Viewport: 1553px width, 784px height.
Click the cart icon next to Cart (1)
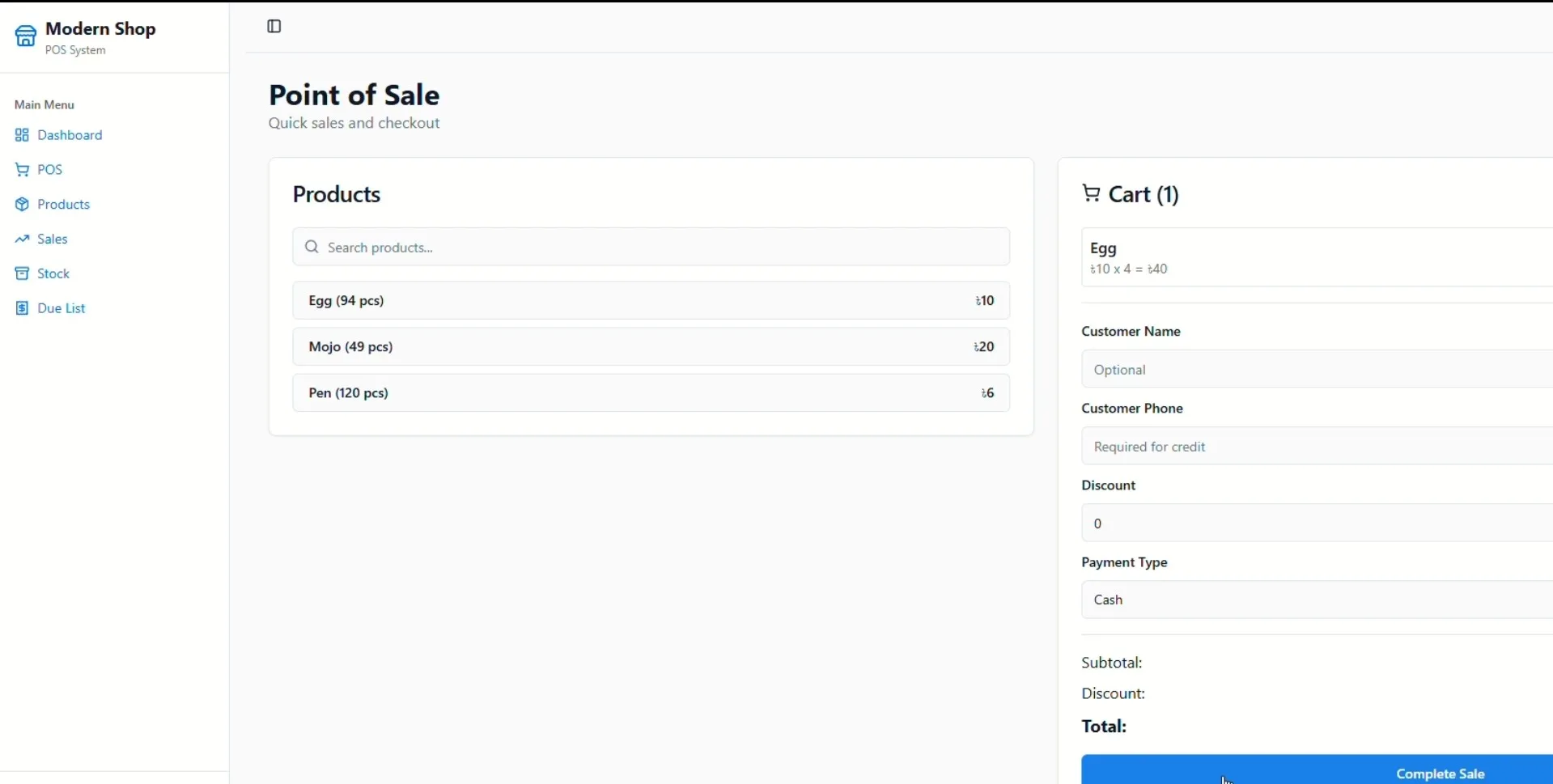(x=1089, y=193)
